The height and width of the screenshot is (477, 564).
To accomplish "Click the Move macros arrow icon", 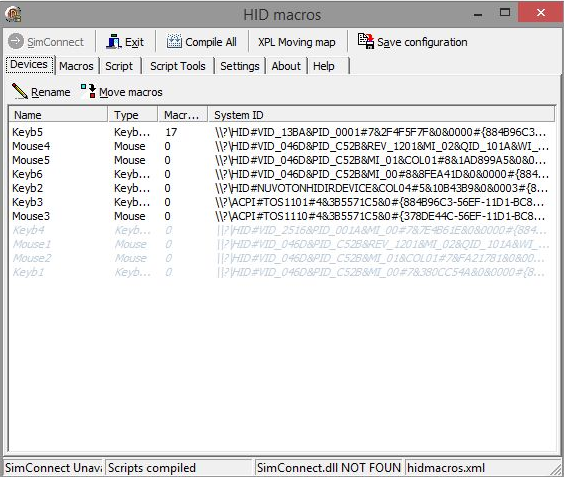I will (x=88, y=91).
